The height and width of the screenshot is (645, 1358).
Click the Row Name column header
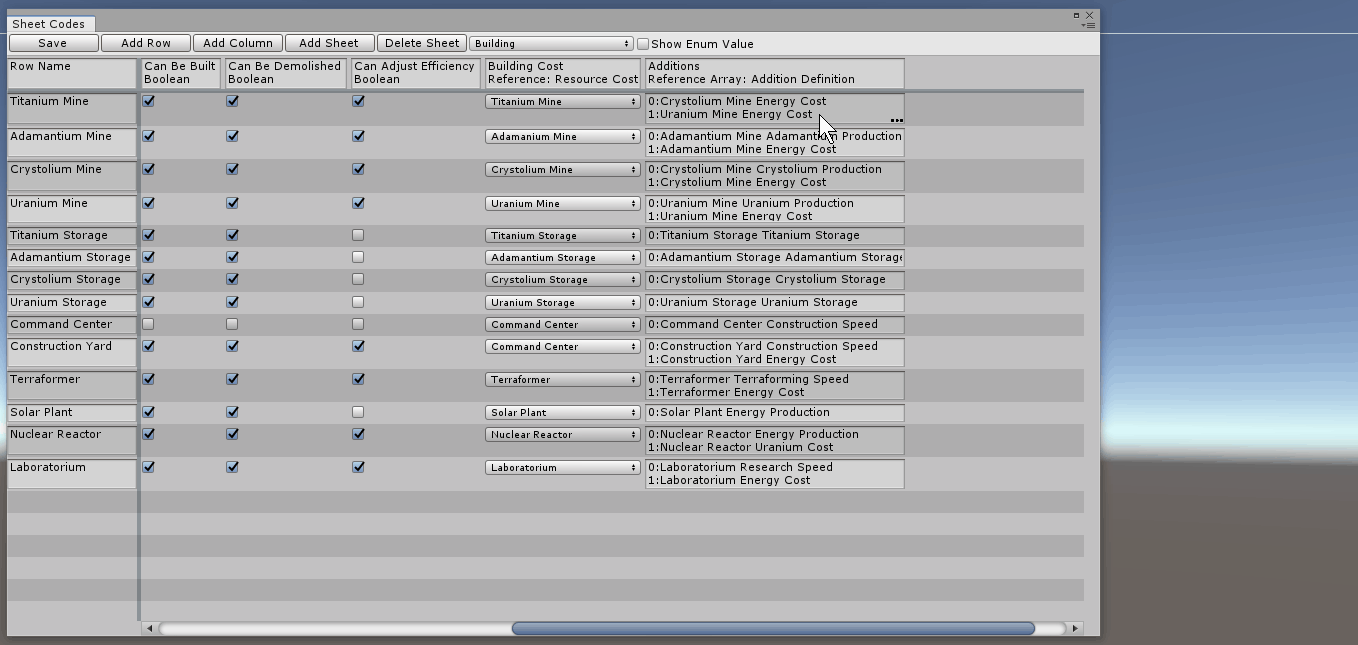[x=72, y=73]
